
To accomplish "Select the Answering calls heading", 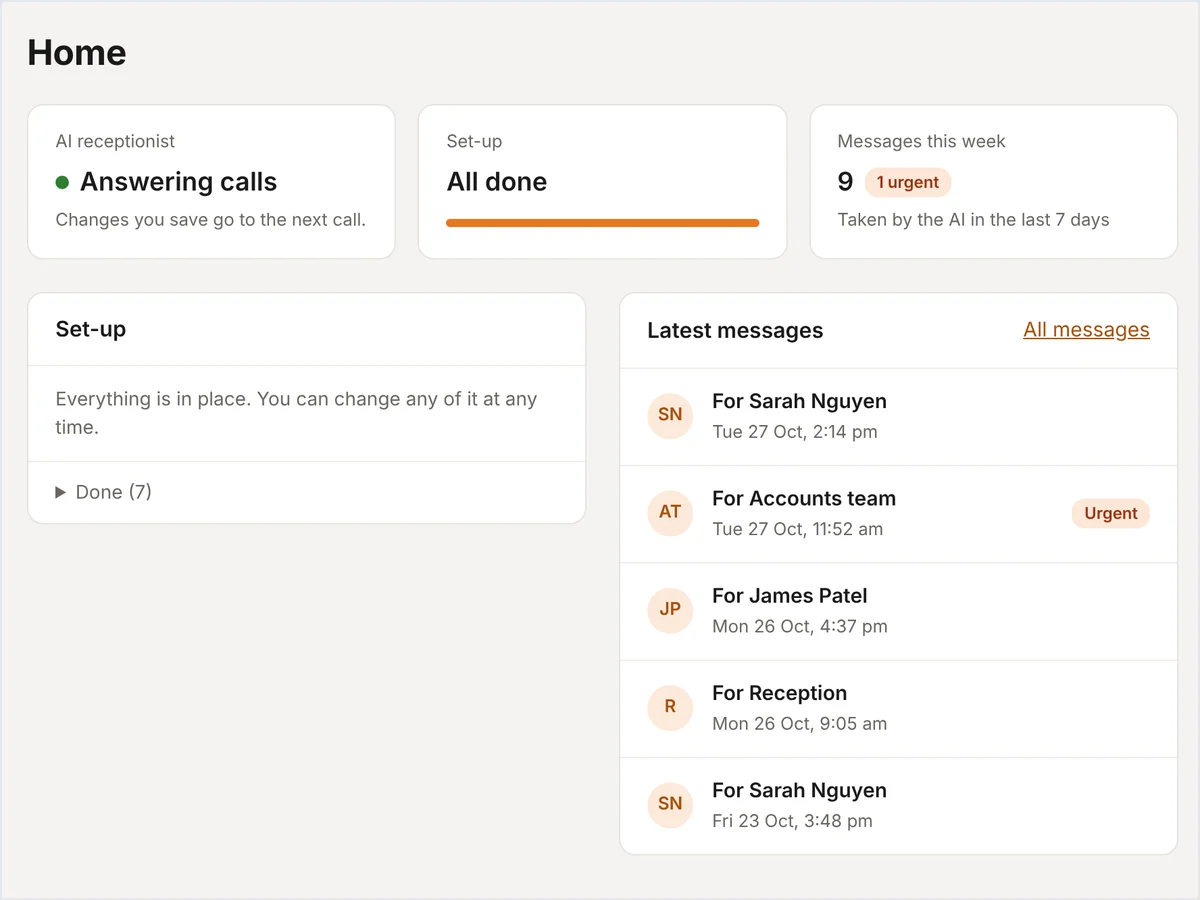I will tap(178, 182).
